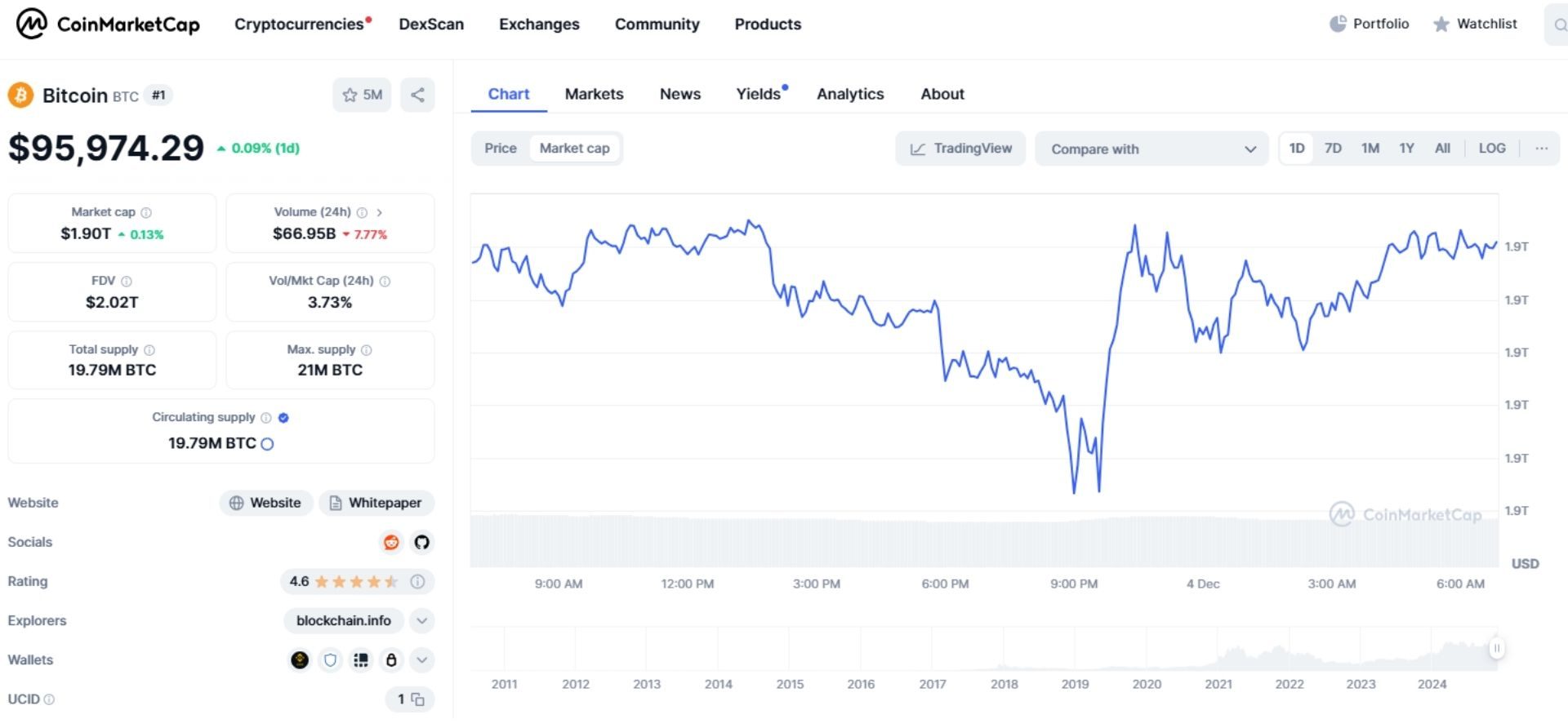Expand the Explorers list chevron
The image size is (1568, 728).
click(421, 621)
